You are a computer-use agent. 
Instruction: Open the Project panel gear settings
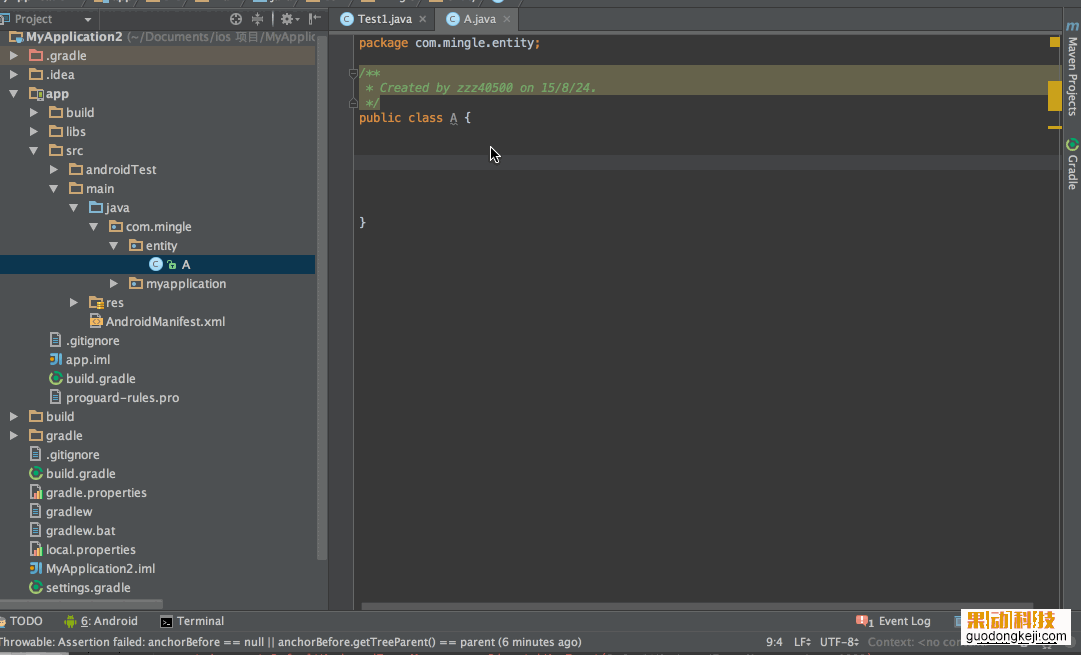tap(287, 19)
